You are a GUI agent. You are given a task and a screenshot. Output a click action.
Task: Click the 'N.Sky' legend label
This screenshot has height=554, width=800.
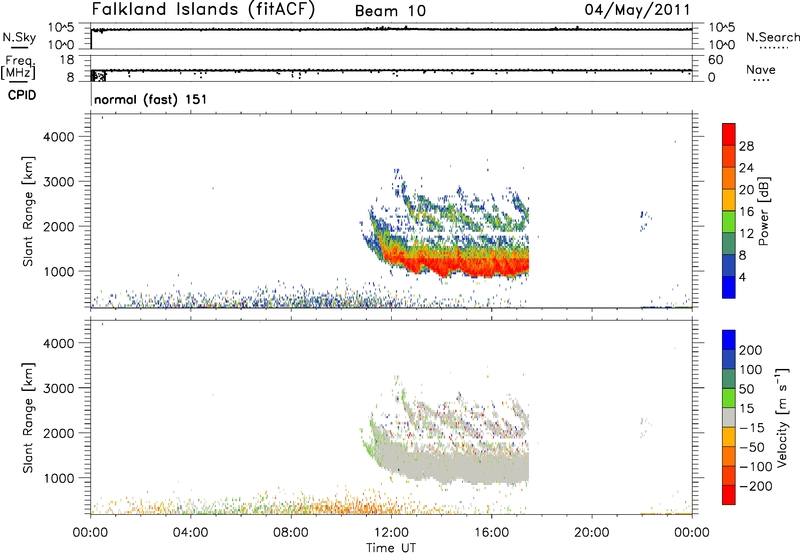tap(19, 37)
